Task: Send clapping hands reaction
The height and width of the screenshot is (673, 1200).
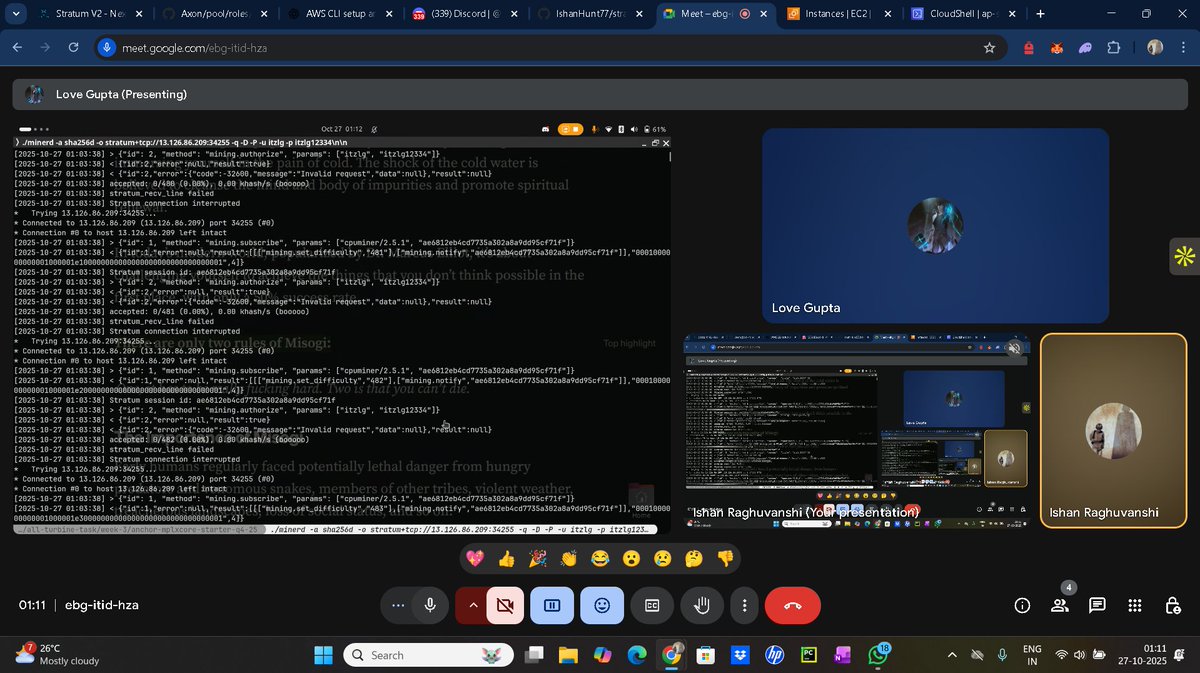Action: tap(569, 558)
